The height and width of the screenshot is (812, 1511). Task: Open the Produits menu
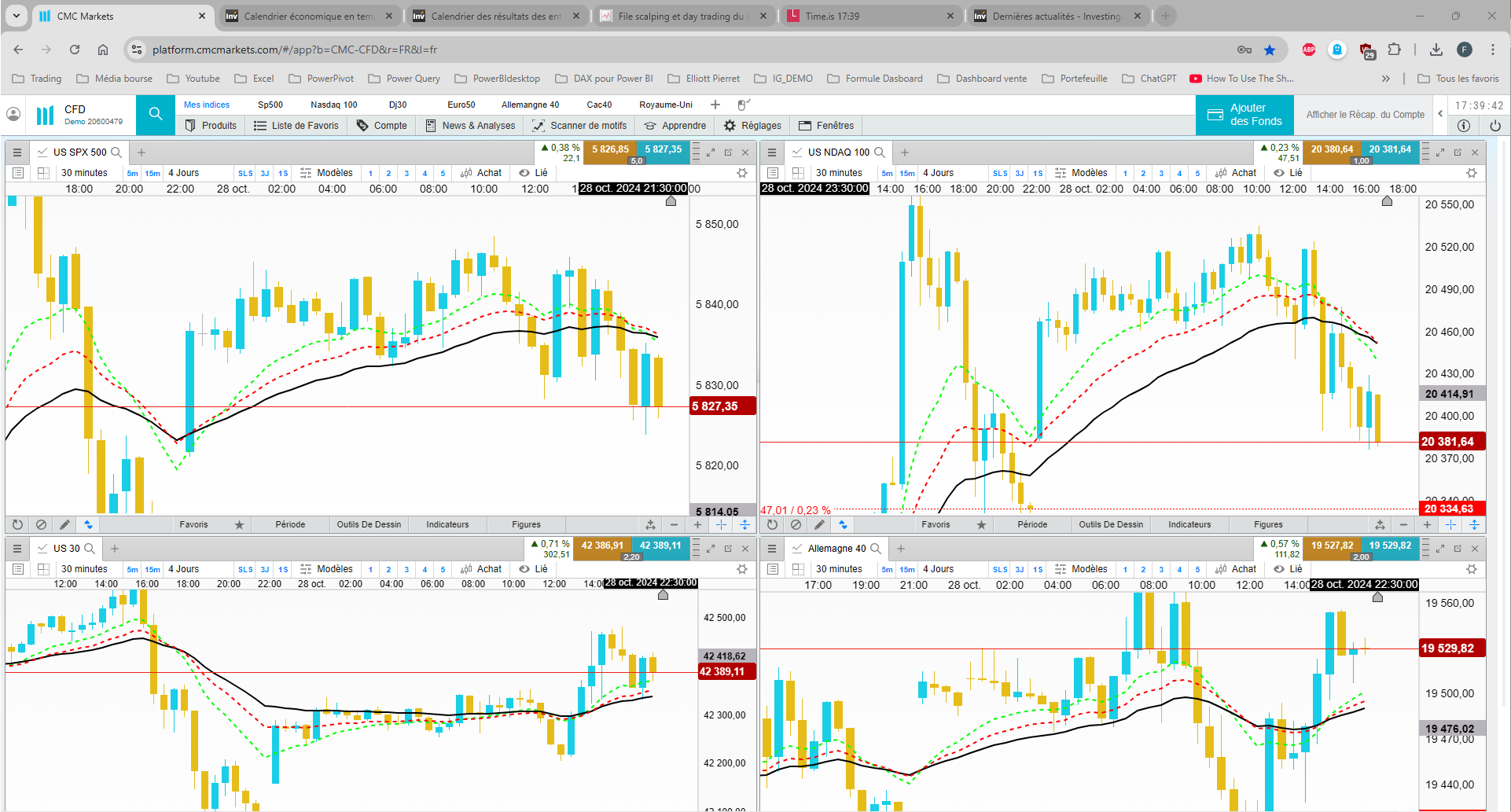point(211,126)
